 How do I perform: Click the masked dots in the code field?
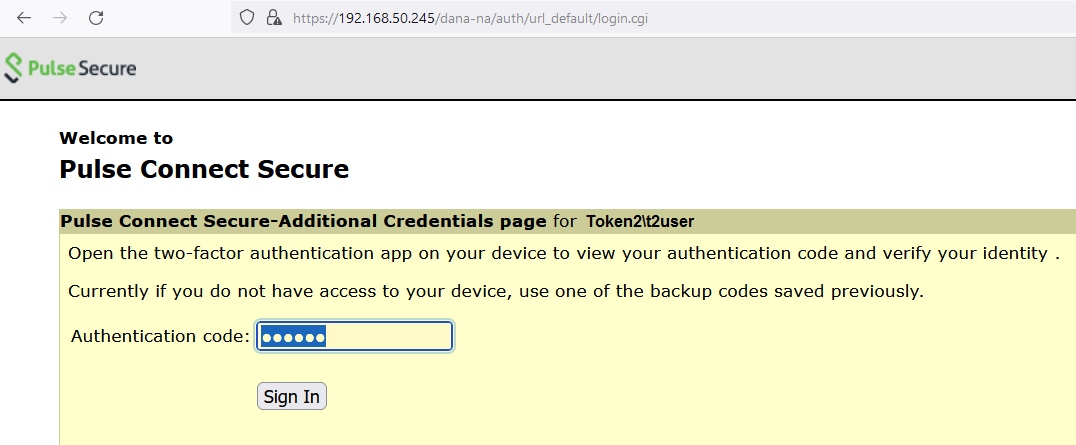293,337
